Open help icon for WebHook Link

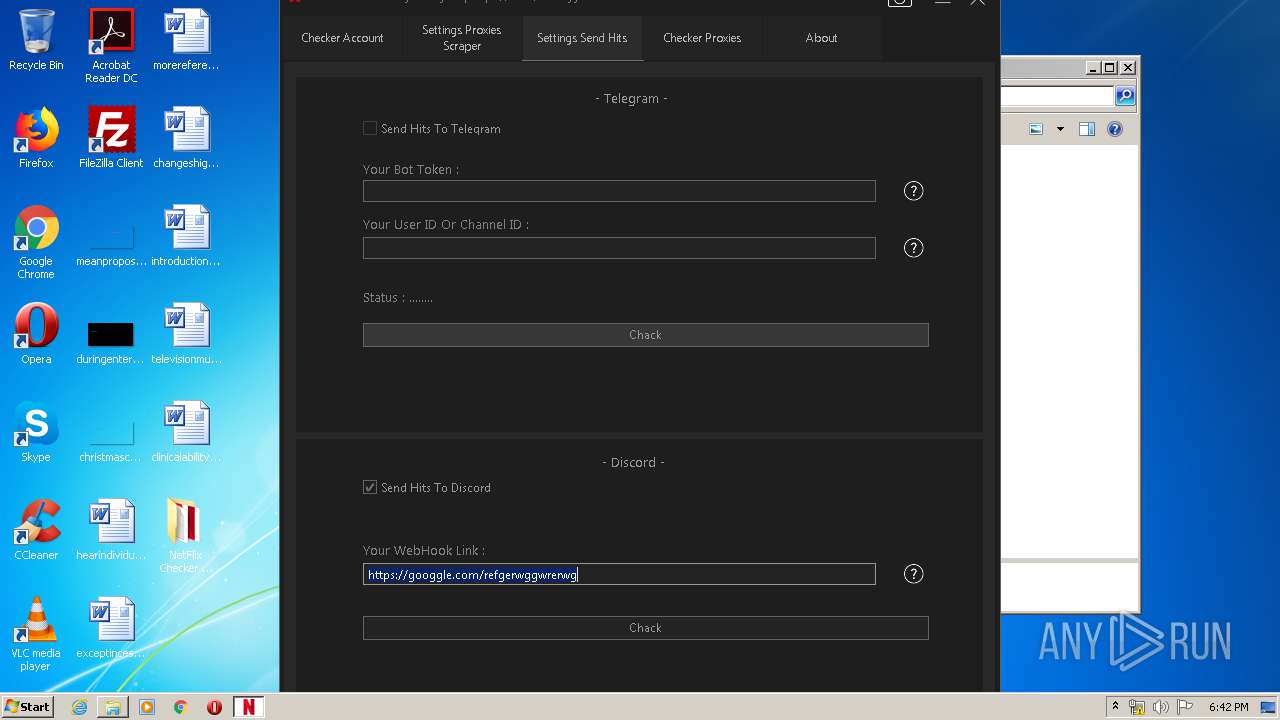(x=913, y=574)
